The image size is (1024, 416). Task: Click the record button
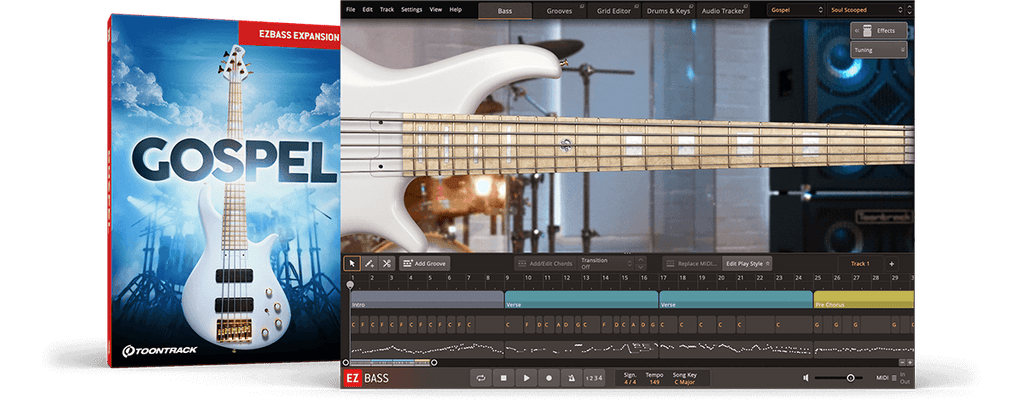(549, 377)
